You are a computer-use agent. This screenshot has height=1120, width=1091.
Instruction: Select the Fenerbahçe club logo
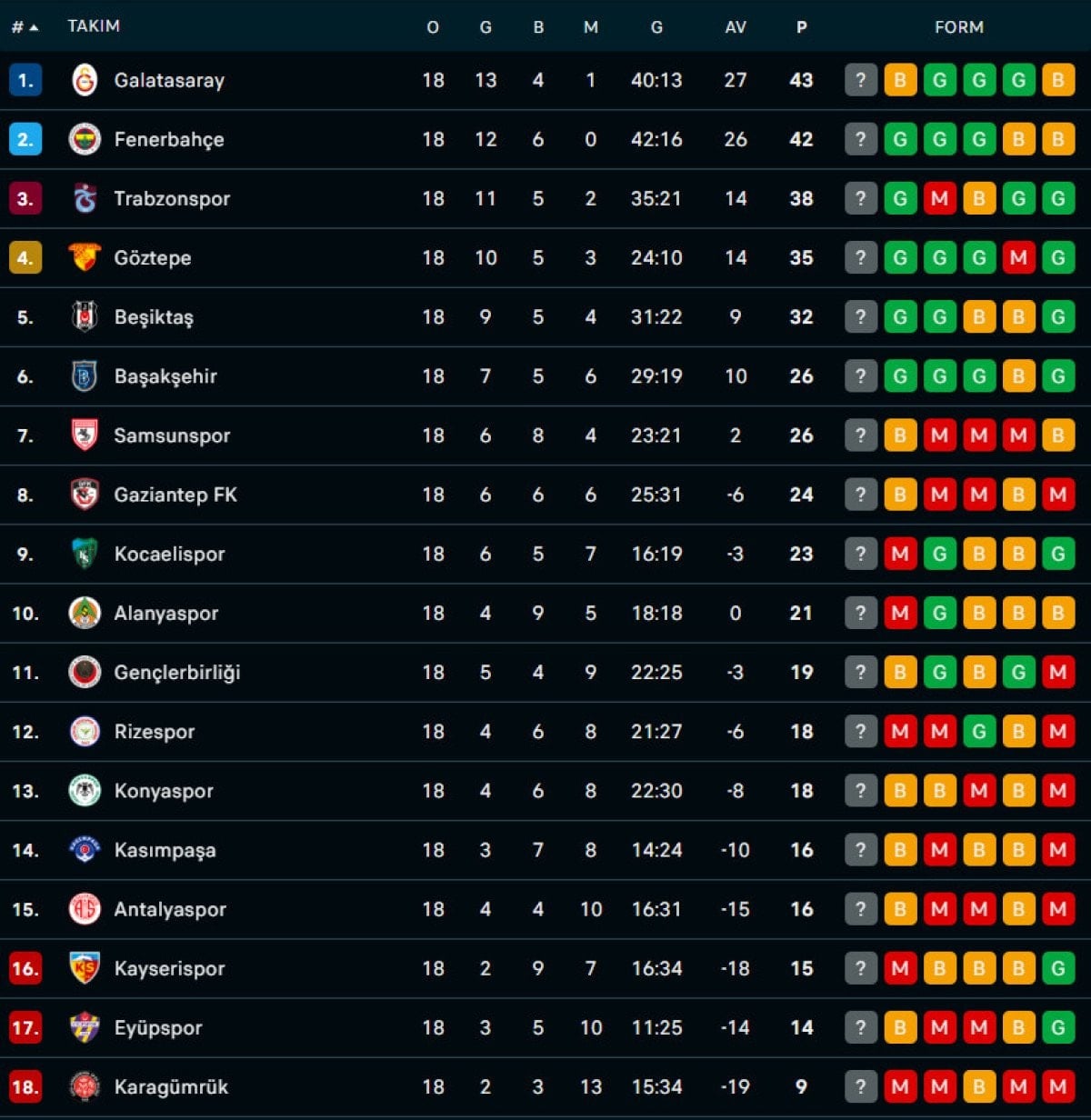(85, 139)
